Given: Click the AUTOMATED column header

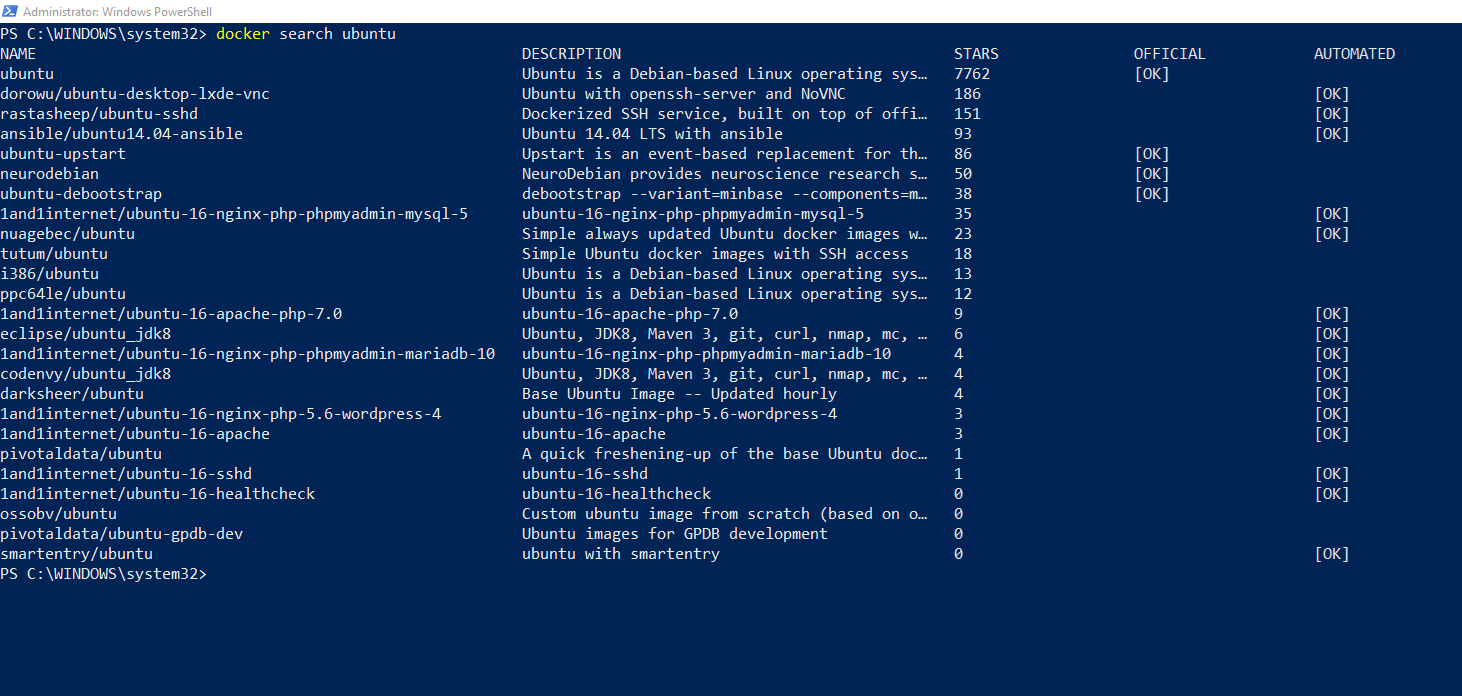Looking at the screenshot, I should [x=1354, y=54].
